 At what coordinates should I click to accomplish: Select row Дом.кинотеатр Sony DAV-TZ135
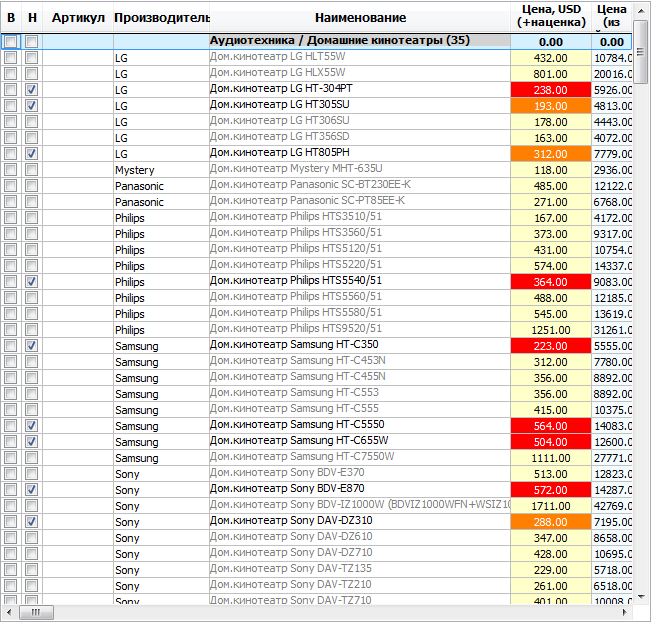(317, 569)
